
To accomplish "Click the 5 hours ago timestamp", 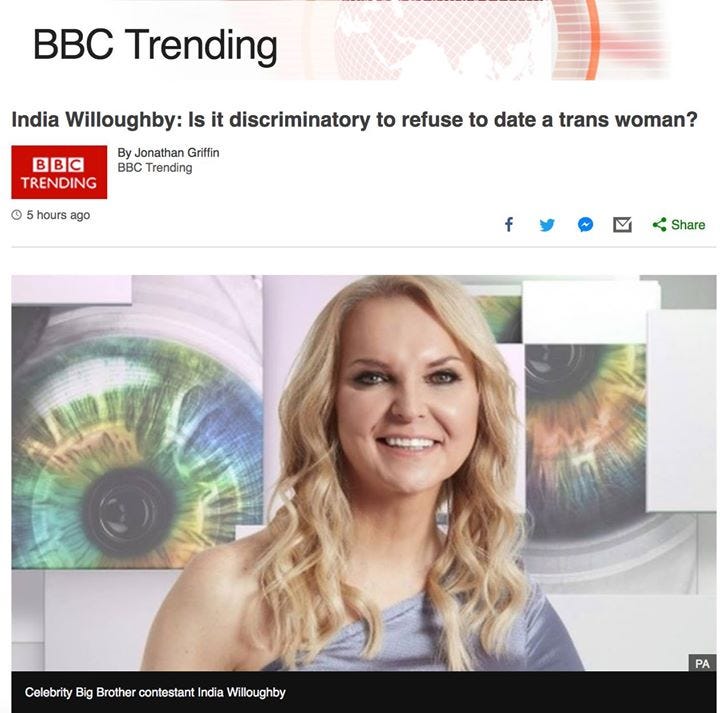I will pos(58,215).
